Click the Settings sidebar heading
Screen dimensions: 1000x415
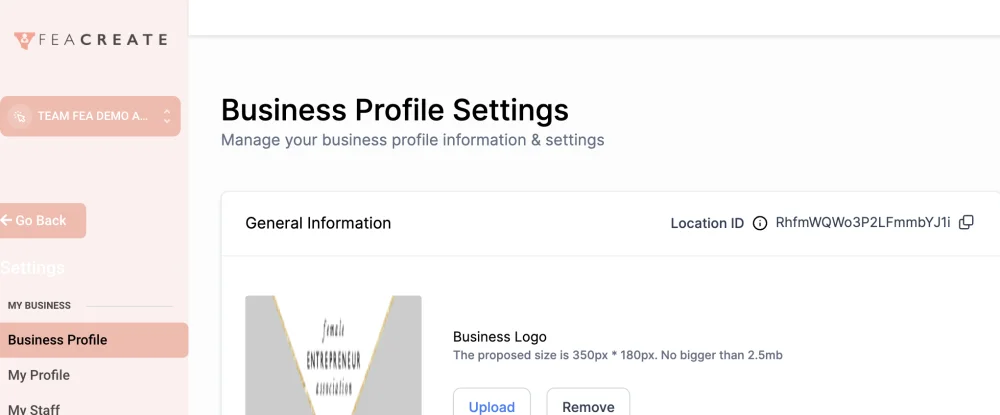(33, 267)
